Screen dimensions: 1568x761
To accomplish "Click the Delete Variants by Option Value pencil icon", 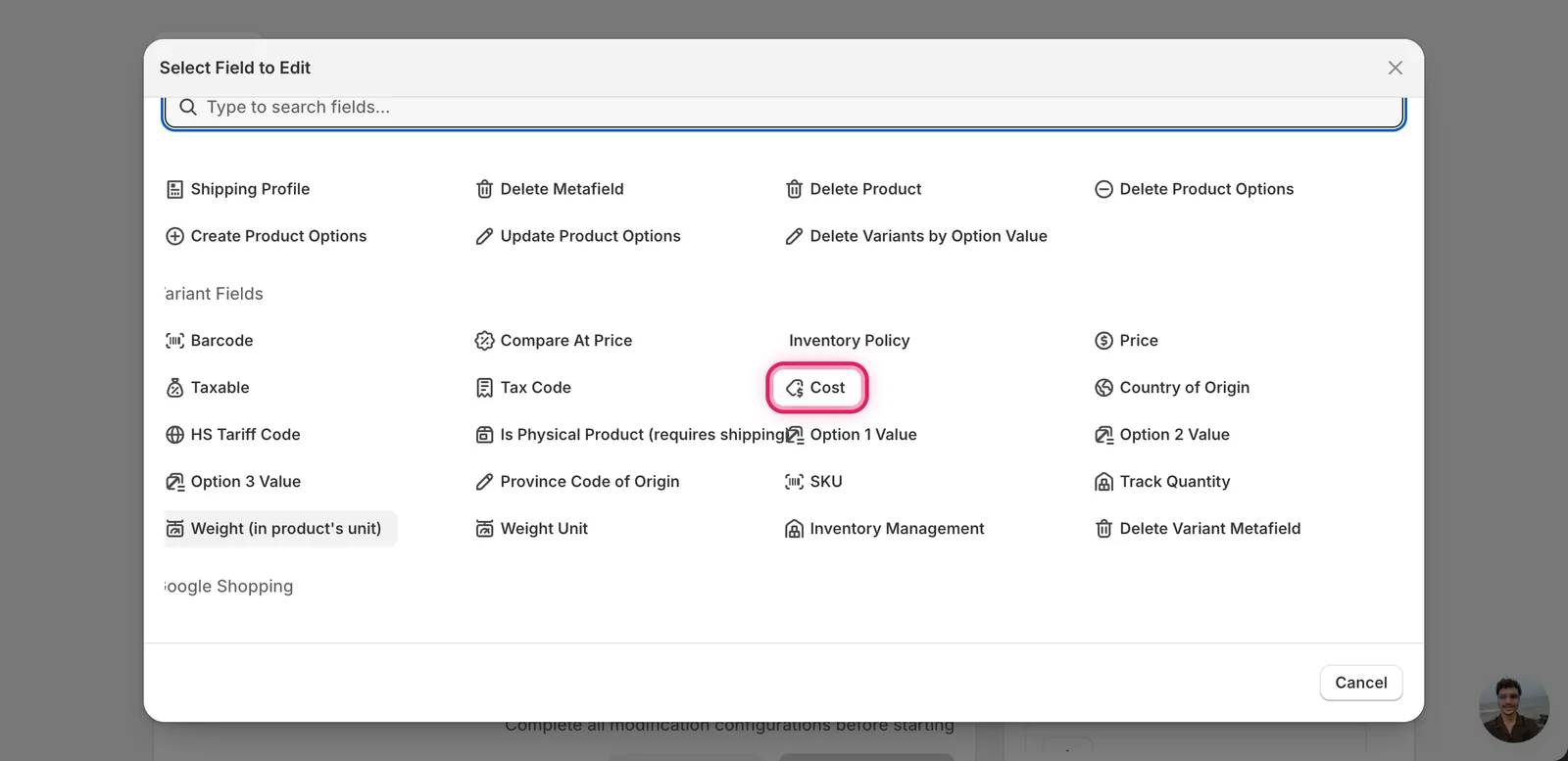I will coord(794,236).
